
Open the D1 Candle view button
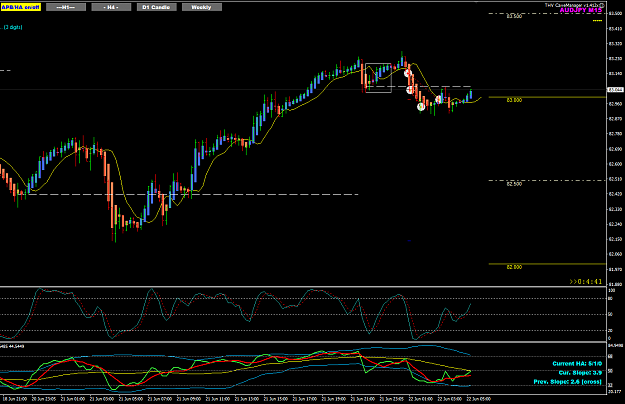click(x=157, y=7)
